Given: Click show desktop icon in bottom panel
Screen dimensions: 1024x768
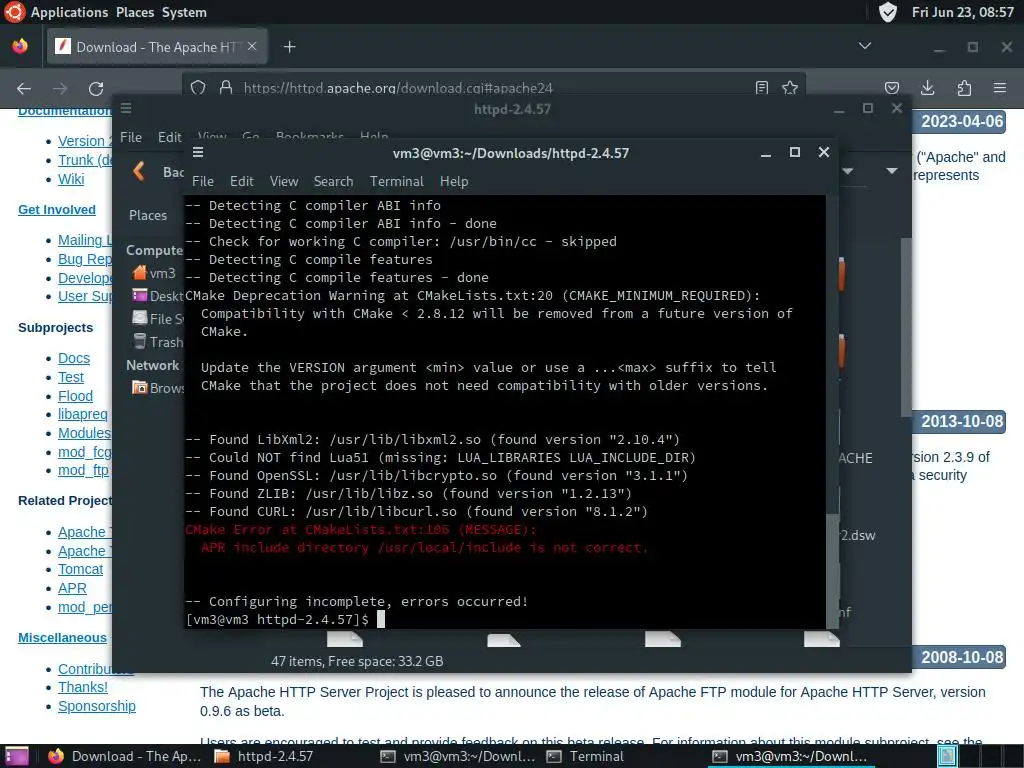Looking at the screenshot, I should click(x=16, y=756).
